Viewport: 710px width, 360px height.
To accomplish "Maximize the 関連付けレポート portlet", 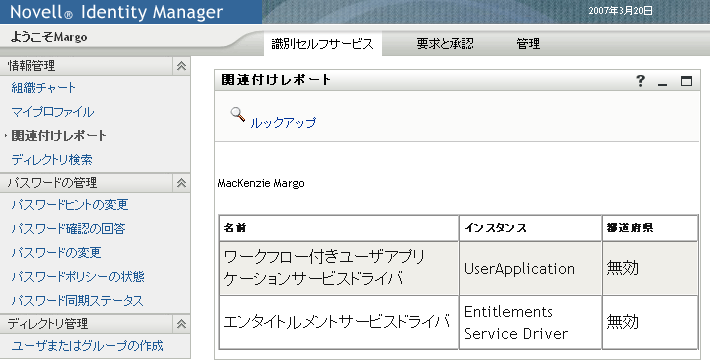I will (686, 81).
